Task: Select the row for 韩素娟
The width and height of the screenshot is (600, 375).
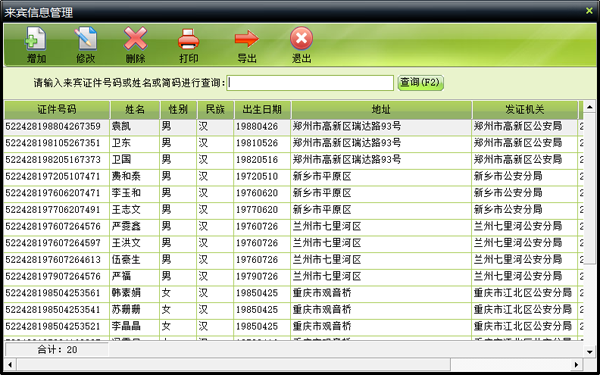Action: coord(293,293)
